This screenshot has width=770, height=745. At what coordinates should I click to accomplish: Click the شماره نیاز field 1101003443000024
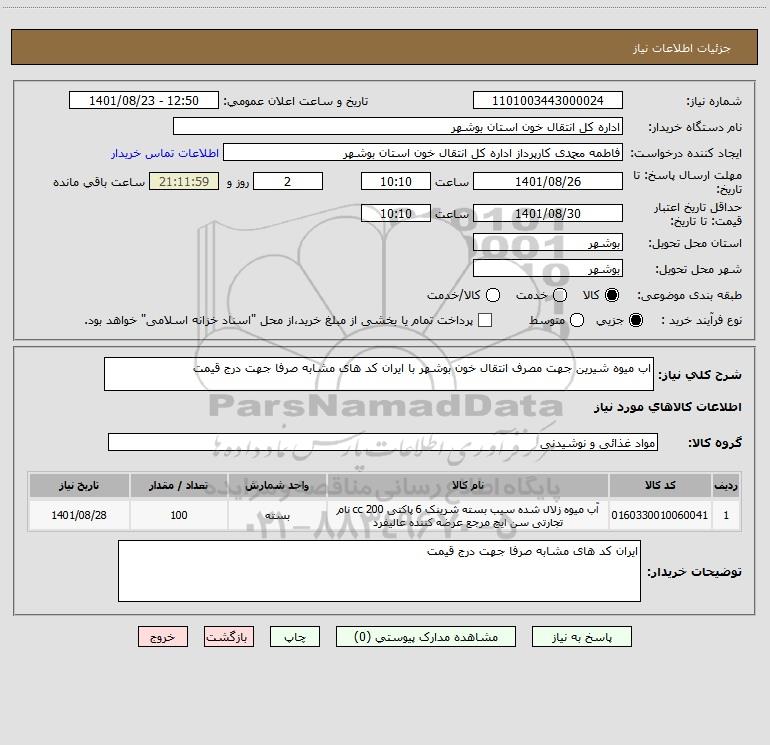(548, 101)
